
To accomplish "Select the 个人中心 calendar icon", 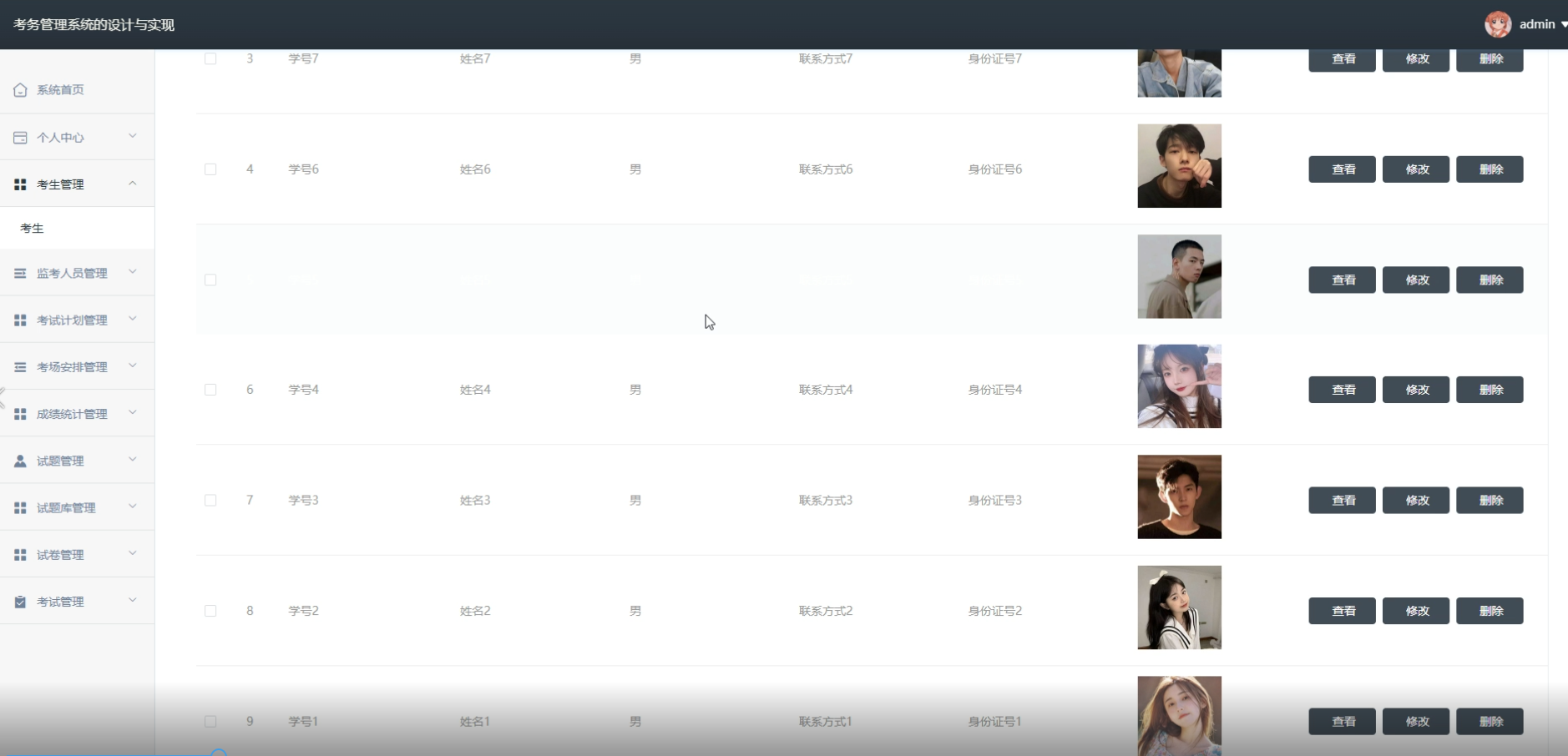I will coord(19,137).
